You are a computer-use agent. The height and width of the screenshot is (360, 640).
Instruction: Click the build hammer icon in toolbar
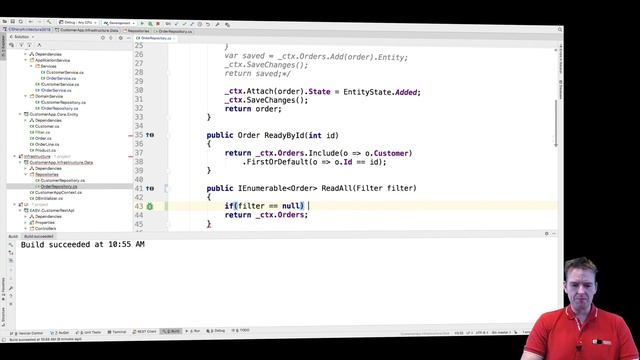[49, 22]
